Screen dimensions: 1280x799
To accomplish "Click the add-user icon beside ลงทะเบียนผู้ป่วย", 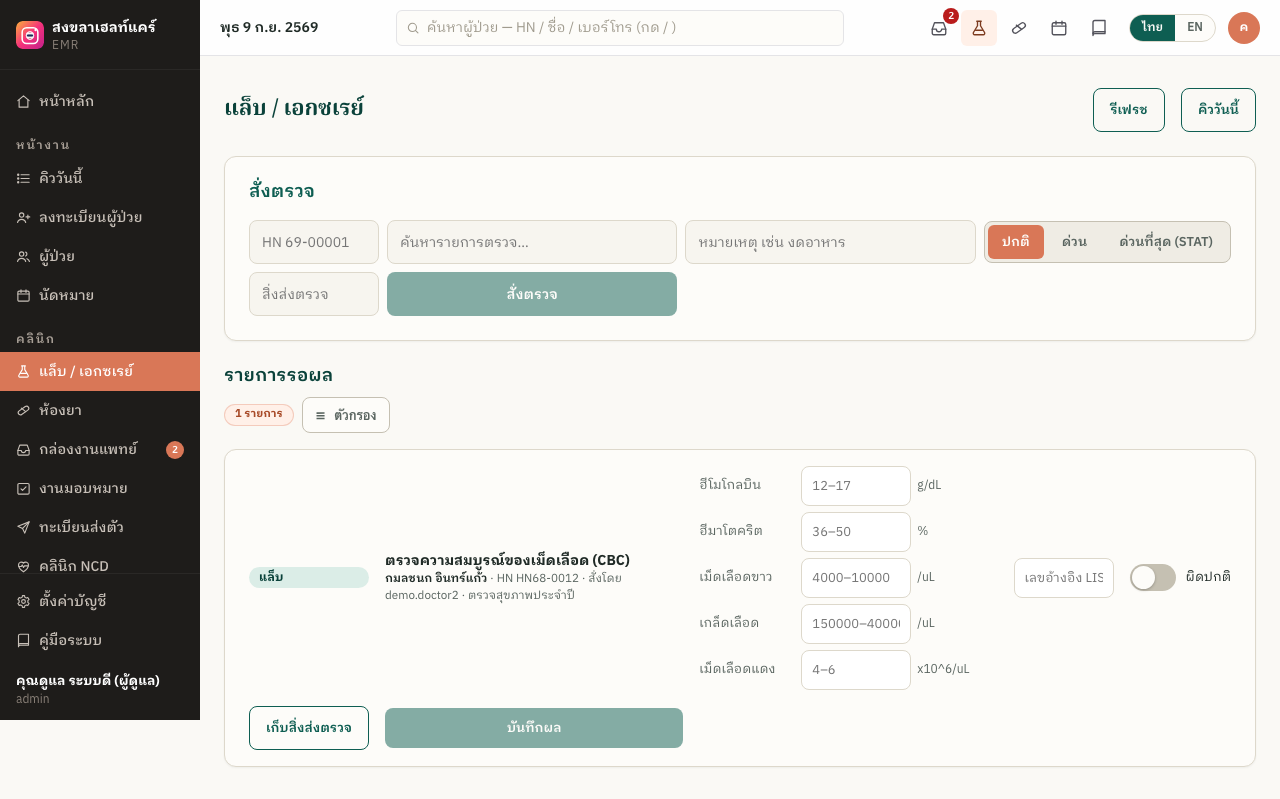I will (23, 217).
